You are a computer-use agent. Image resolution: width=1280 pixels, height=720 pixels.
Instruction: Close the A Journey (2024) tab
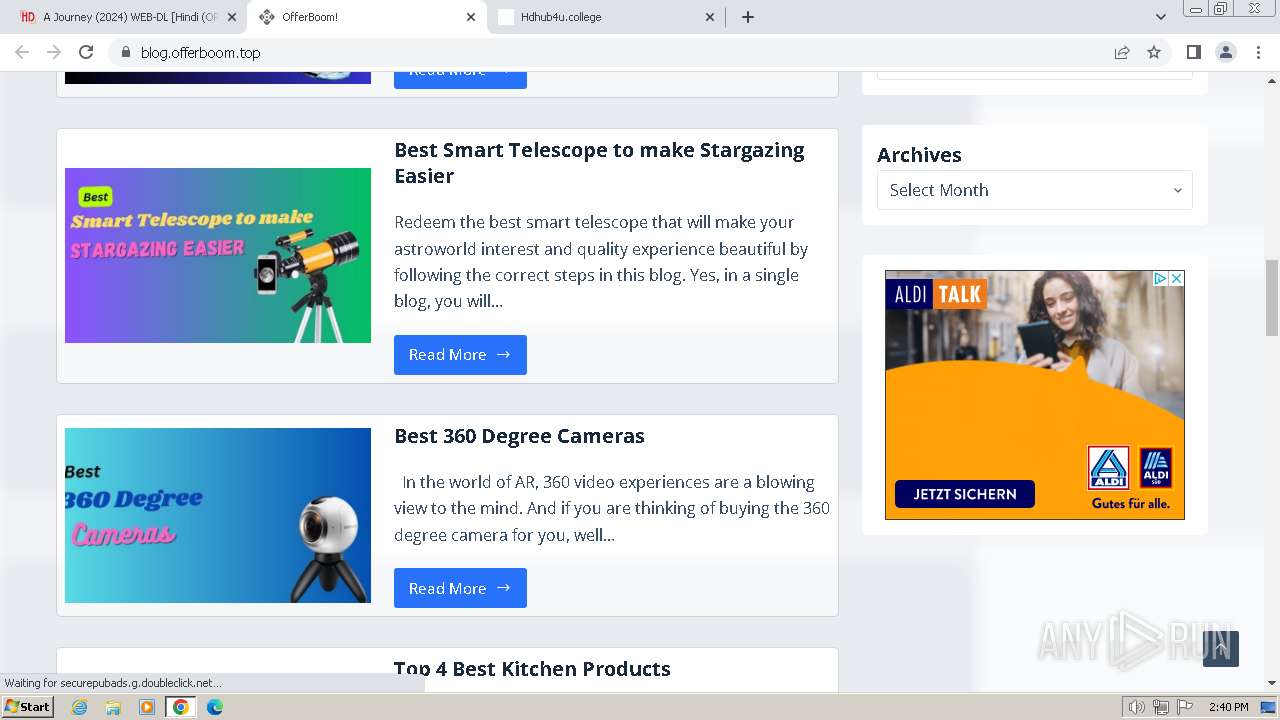pyautogui.click(x=232, y=17)
